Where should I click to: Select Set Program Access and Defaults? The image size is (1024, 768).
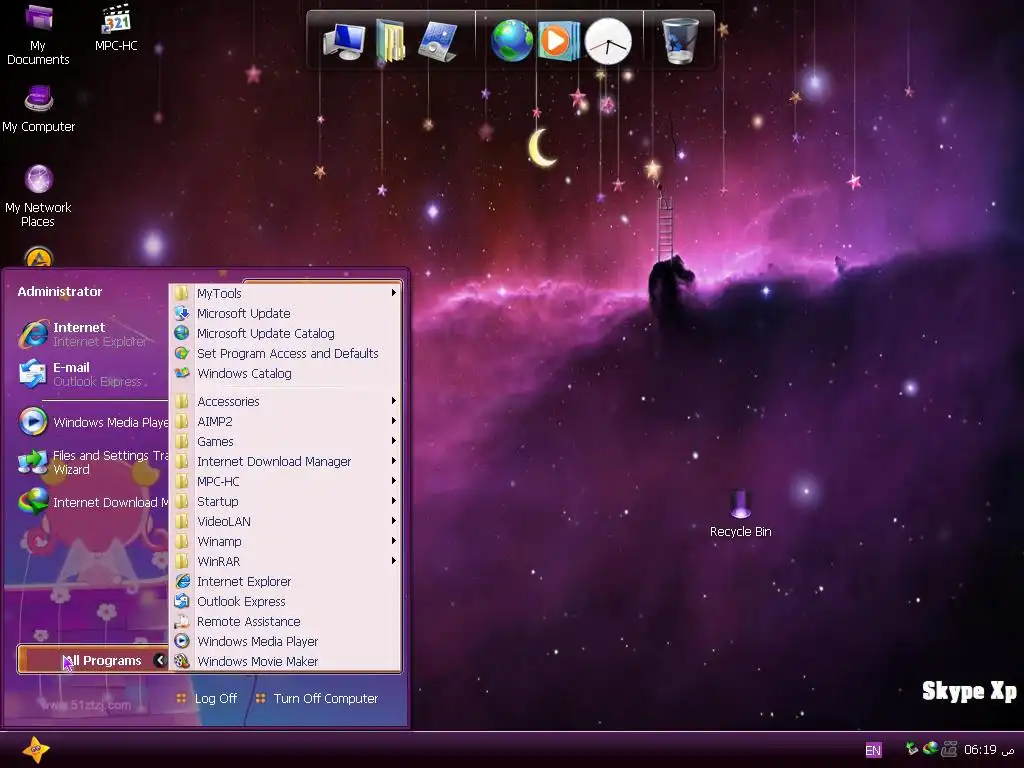tap(285, 353)
